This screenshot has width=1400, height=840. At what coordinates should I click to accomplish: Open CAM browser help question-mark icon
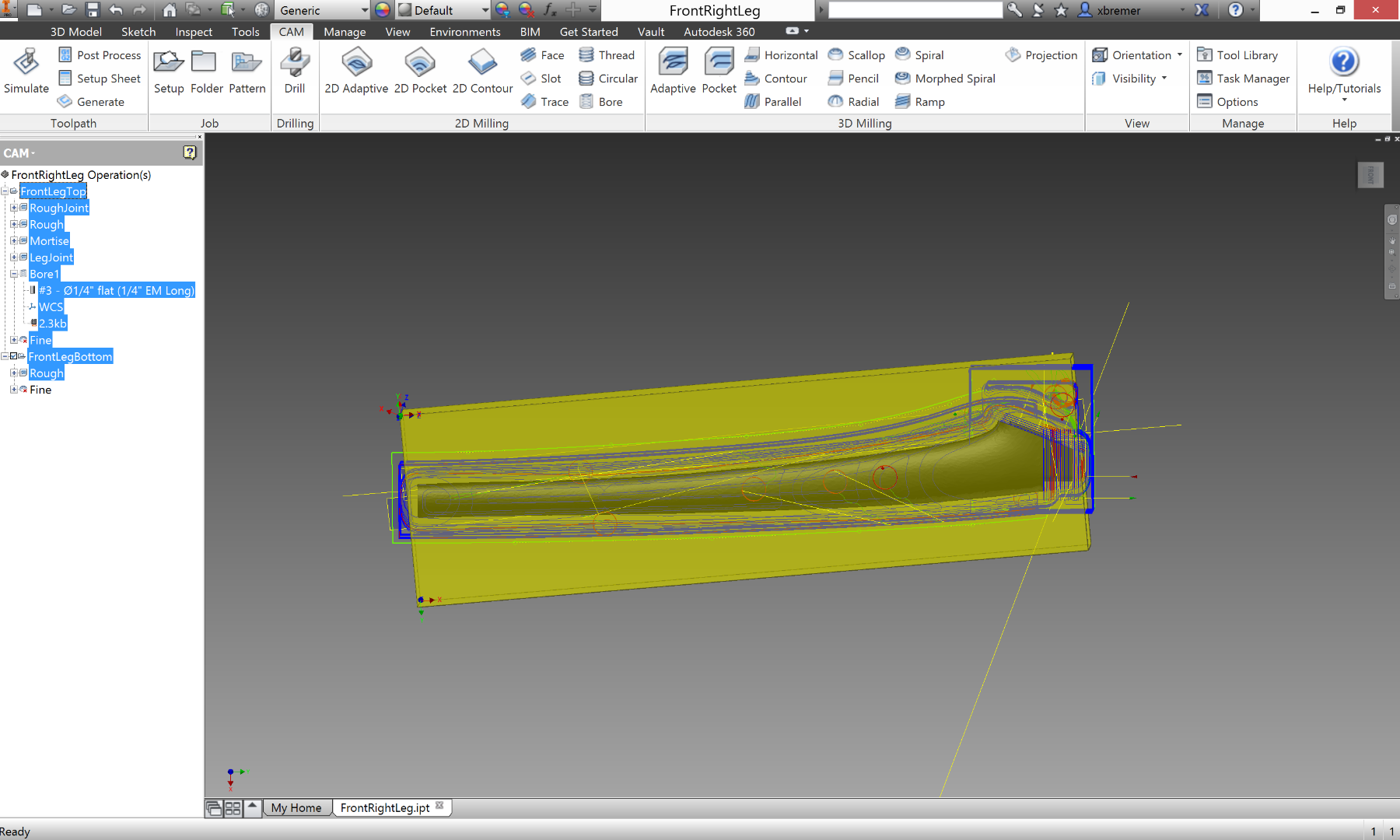[190, 152]
